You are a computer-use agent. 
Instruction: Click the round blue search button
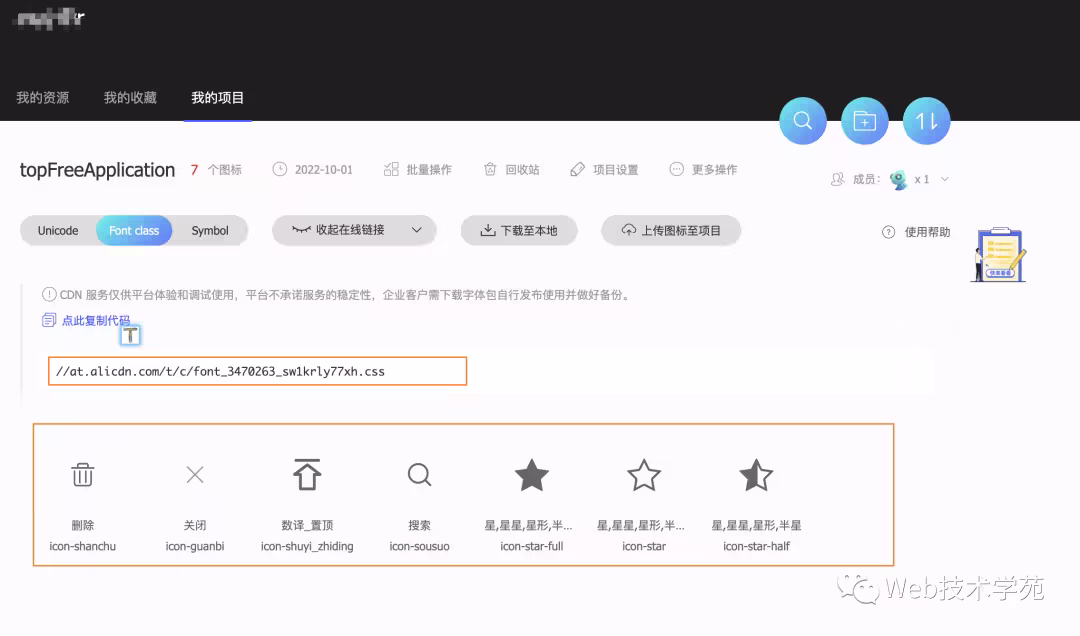[x=802, y=121]
